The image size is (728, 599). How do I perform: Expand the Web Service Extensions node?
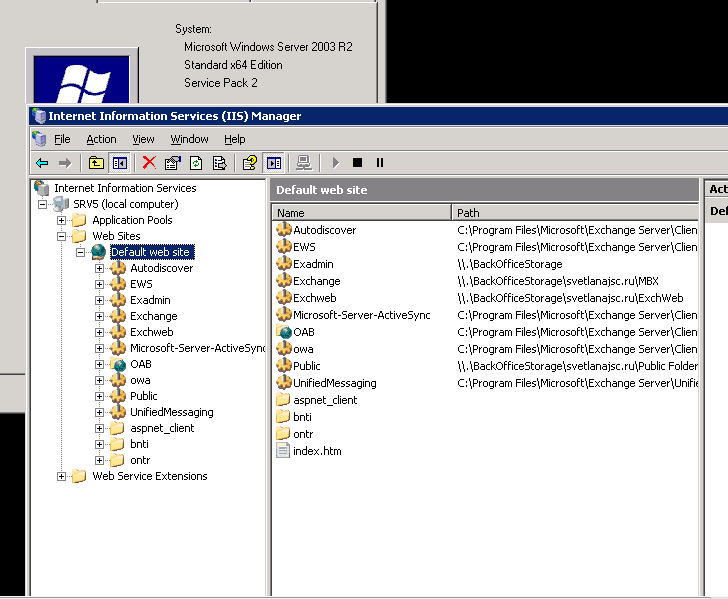click(61, 476)
